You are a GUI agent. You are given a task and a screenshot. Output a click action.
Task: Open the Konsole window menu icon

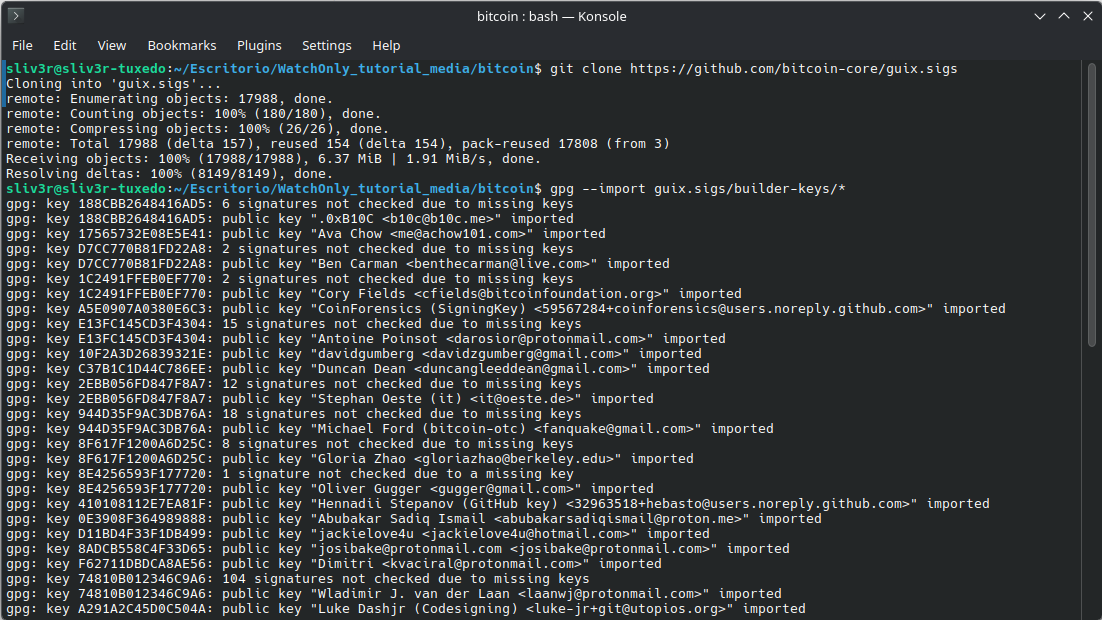(15, 15)
